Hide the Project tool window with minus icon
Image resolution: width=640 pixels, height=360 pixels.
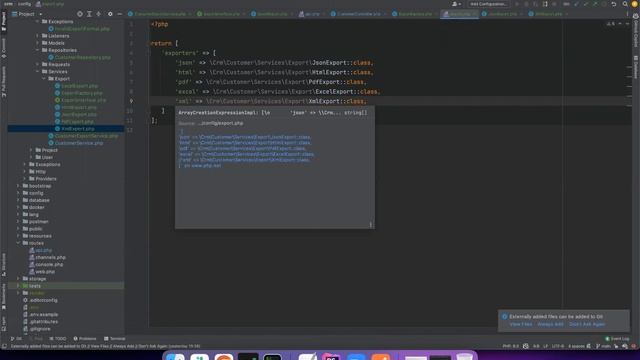pyautogui.click(x=120, y=14)
